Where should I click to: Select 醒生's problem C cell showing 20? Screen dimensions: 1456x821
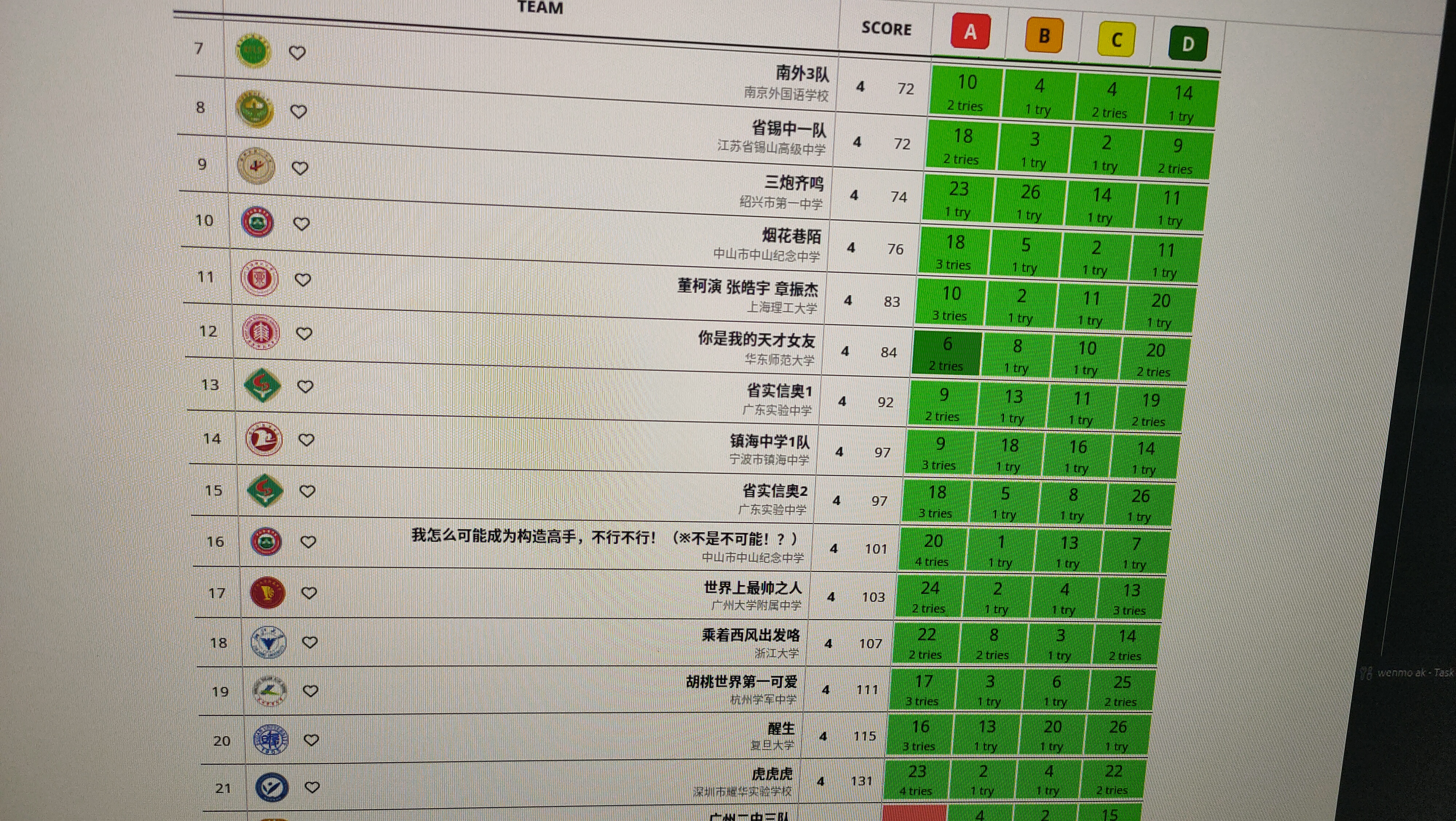(x=1052, y=734)
